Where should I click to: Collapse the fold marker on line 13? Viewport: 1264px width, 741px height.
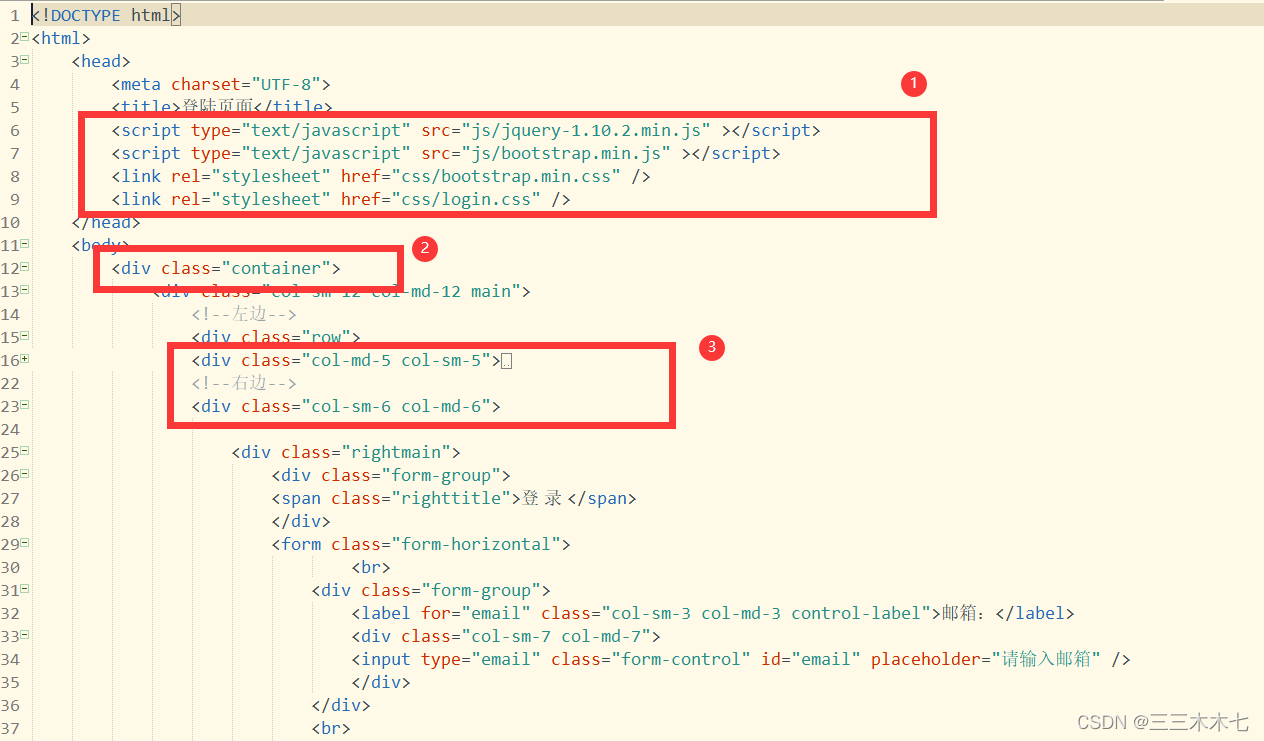click(24, 291)
